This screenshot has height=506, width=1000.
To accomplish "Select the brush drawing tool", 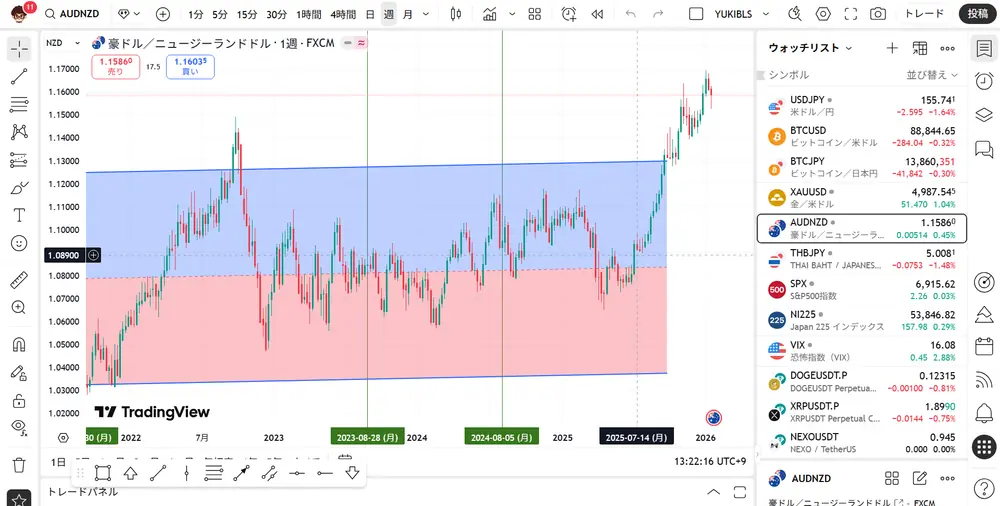I will coord(19,188).
